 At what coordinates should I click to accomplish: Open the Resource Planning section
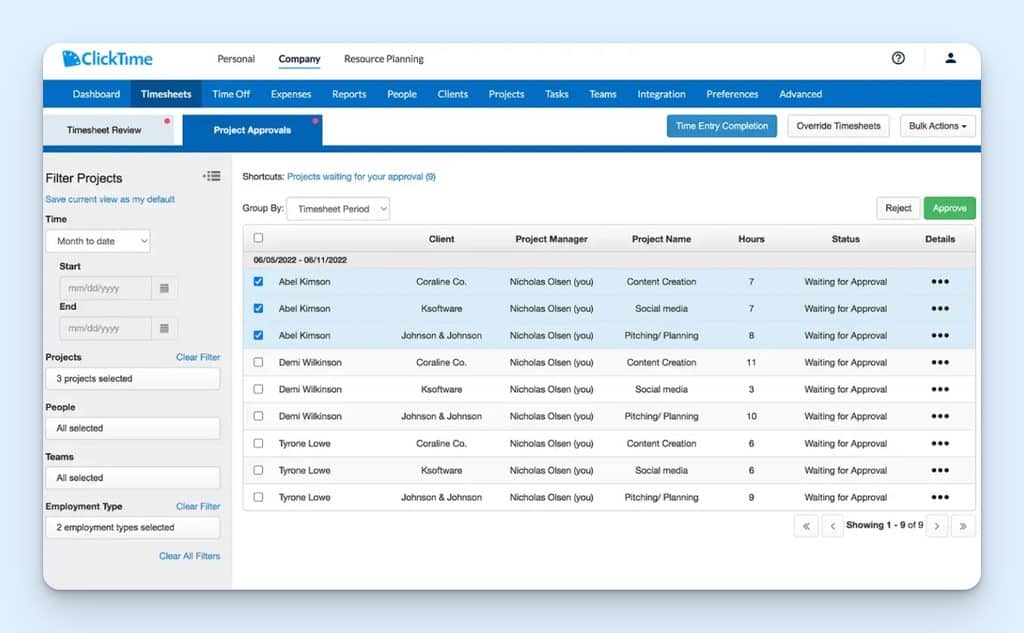(383, 59)
